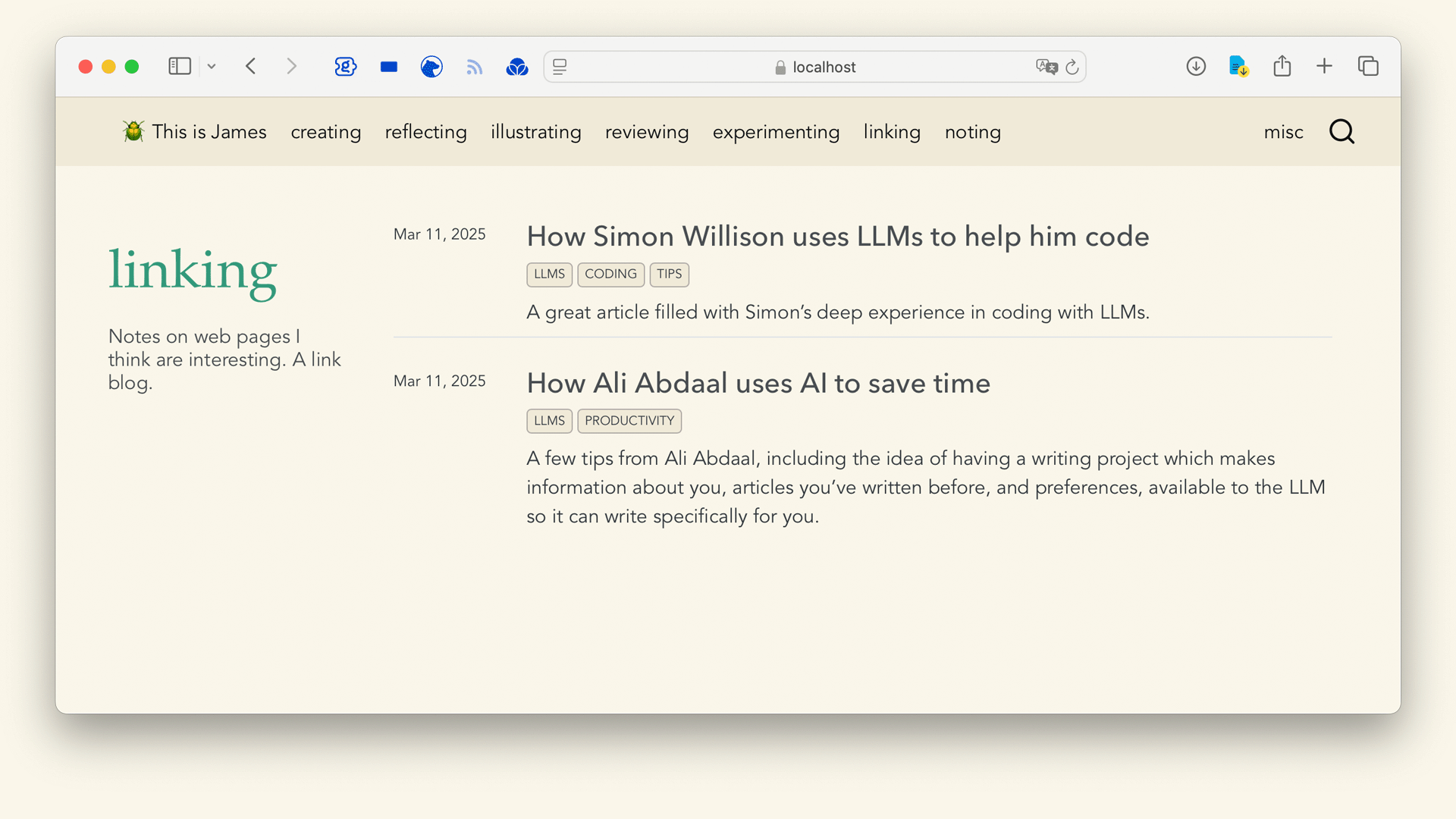This screenshot has width=1456, height=819.
Task: Open the reflecting navigation item
Action: pyautogui.click(x=425, y=132)
